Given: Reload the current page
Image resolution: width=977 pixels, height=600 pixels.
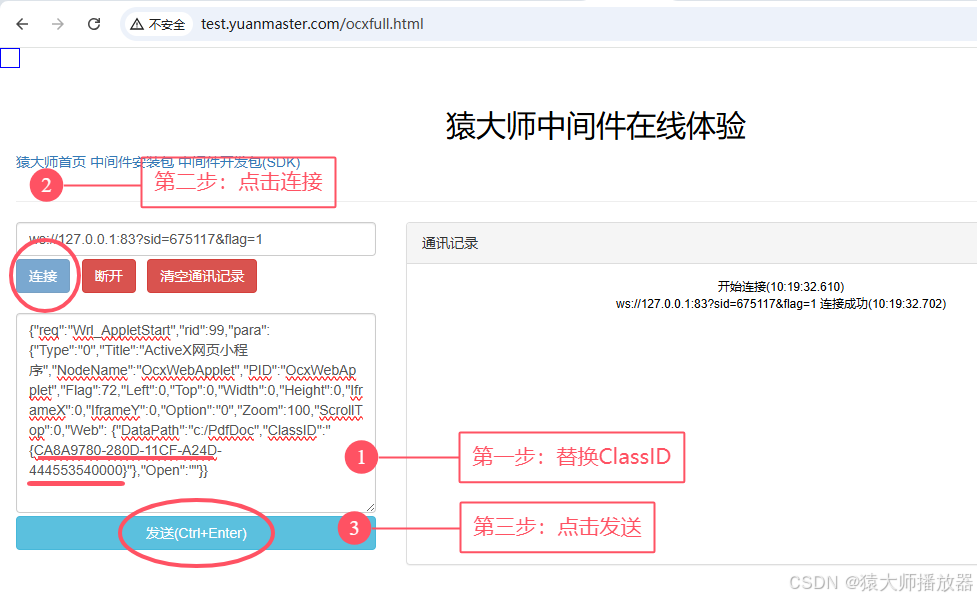Looking at the screenshot, I should tap(92, 24).
